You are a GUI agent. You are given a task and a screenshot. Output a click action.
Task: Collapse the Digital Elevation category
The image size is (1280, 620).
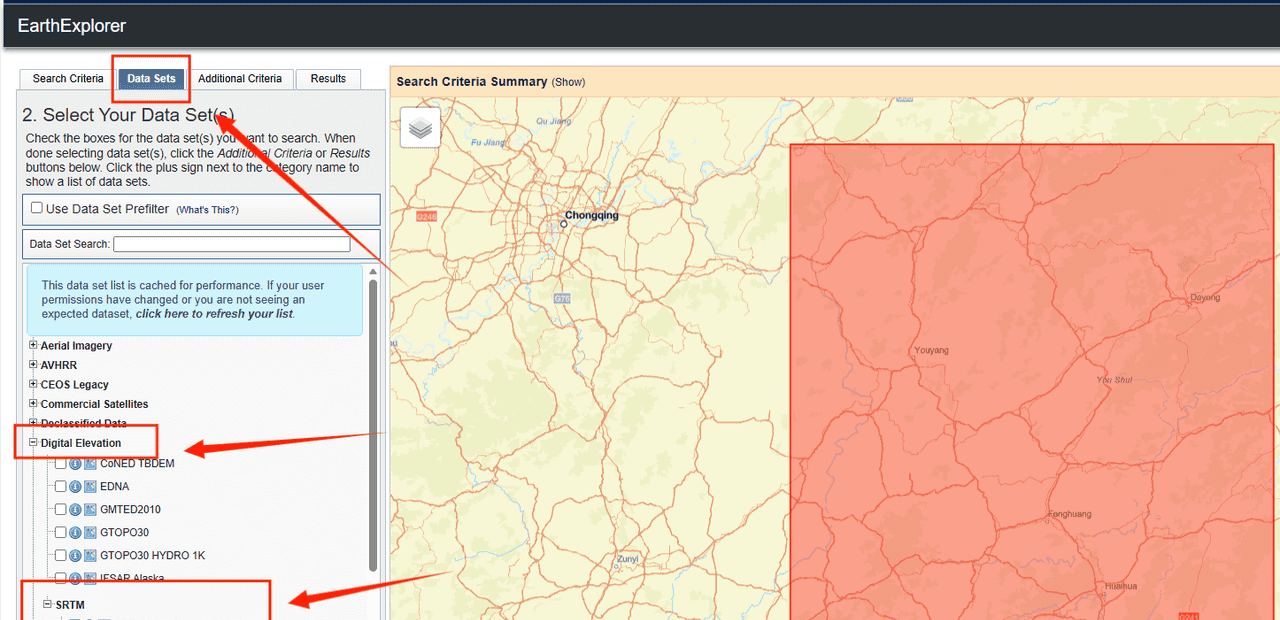click(33, 443)
